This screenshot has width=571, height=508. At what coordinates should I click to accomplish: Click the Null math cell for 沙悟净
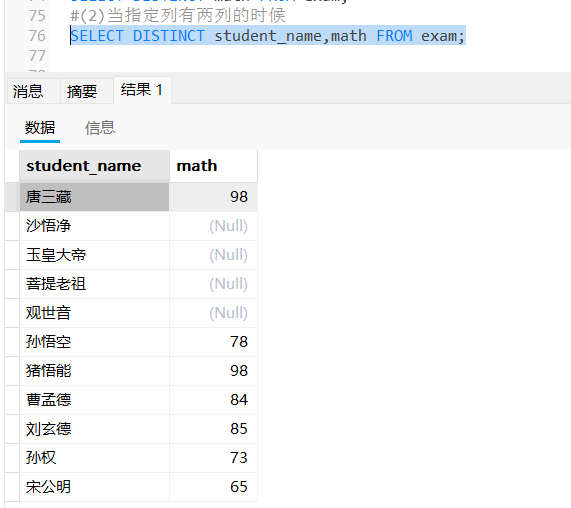click(x=213, y=226)
